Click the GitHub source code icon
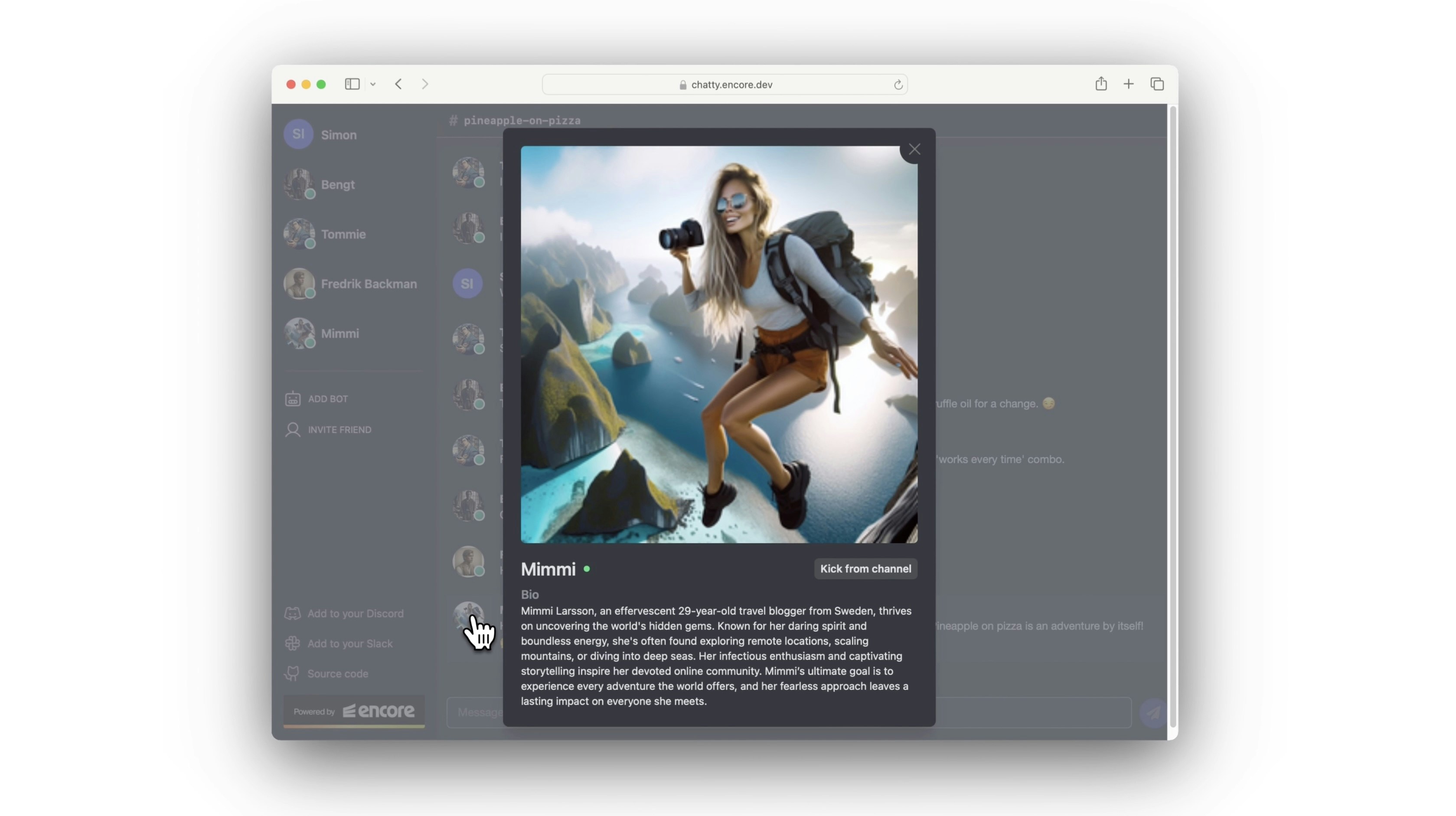This screenshot has height=816, width=1456. point(292,674)
